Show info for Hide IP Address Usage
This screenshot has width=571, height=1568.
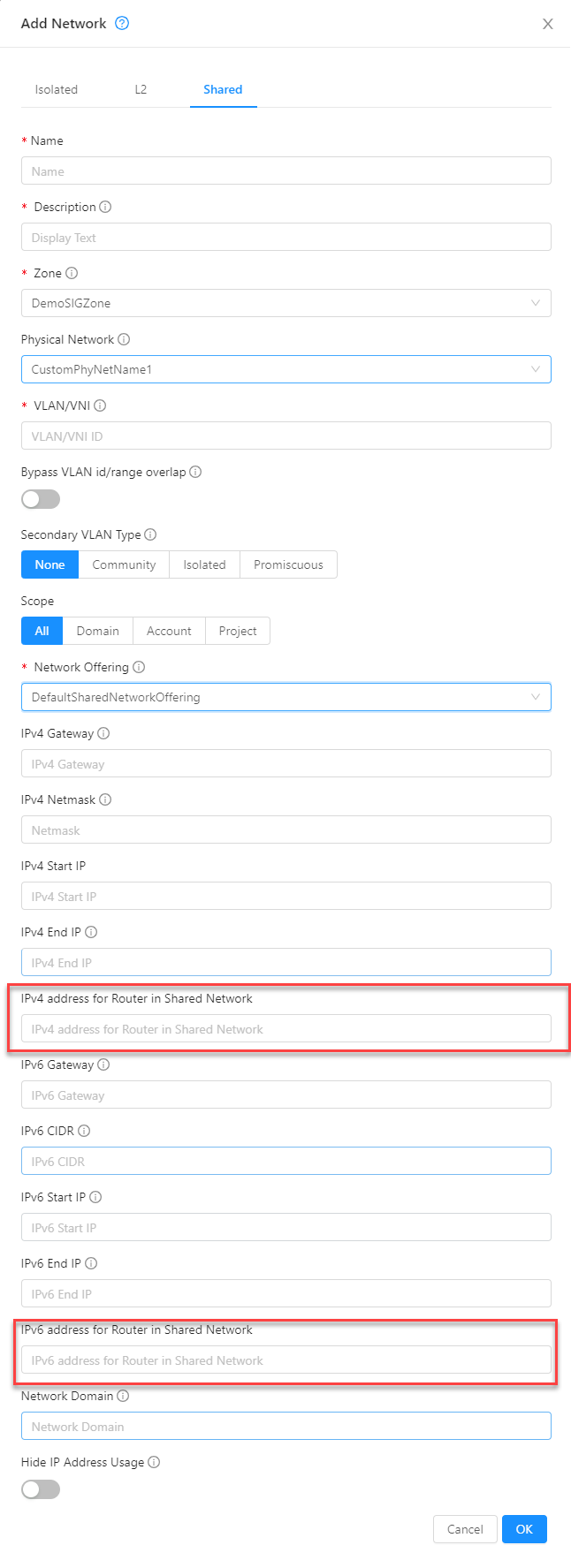coord(154,1462)
